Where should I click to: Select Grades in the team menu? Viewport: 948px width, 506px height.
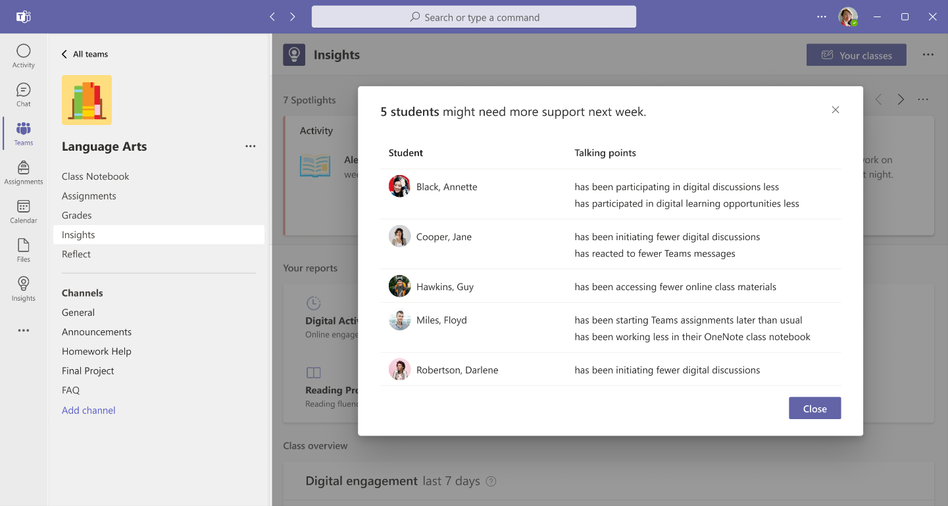tap(77, 215)
